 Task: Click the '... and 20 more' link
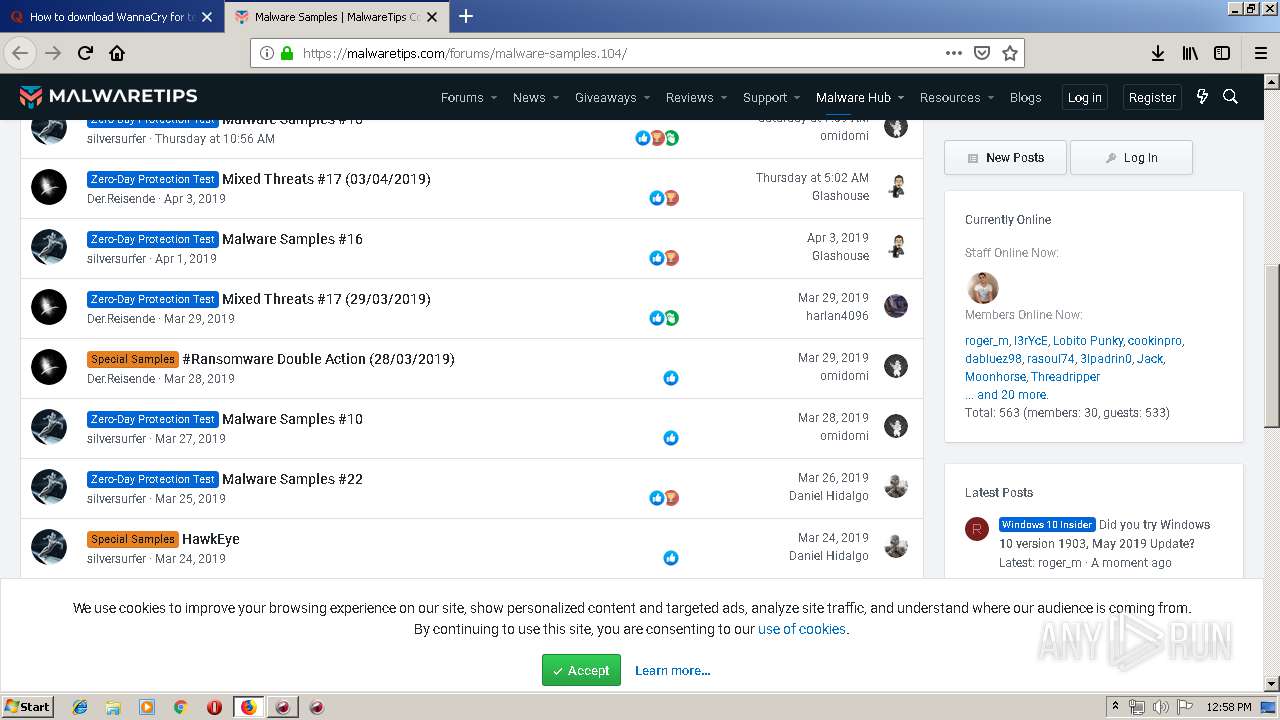(1006, 395)
